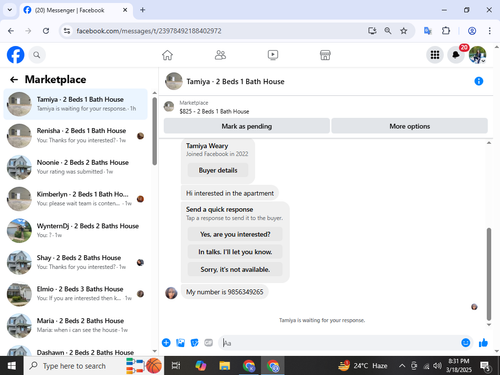Open Noonie - 2 Beds 2 Baths House chat
This screenshot has height=375, width=500.
pyautogui.click(x=75, y=167)
